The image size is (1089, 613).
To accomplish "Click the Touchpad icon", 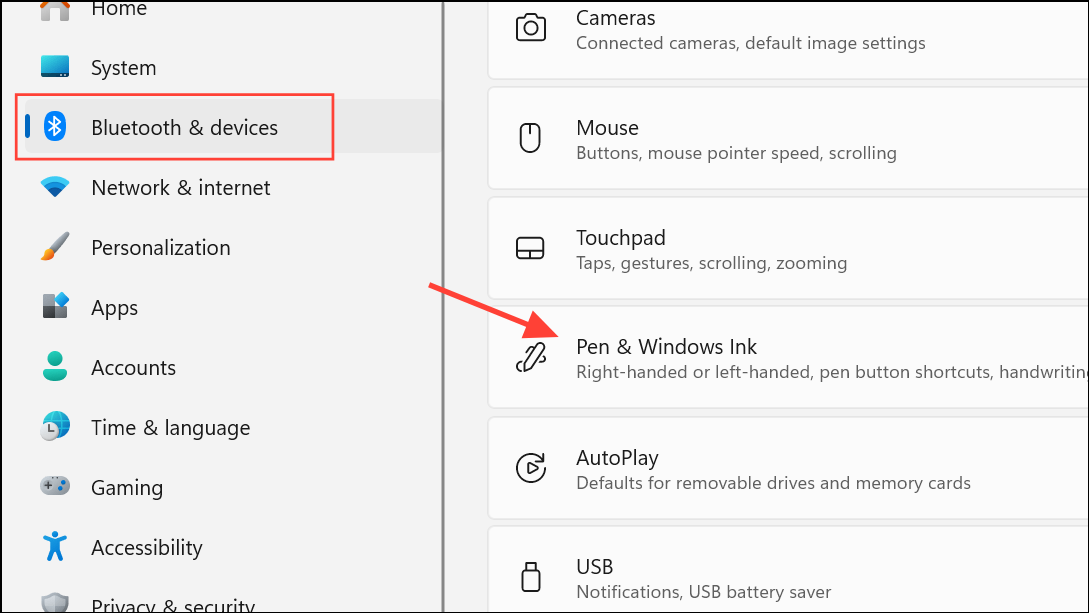I will (x=530, y=248).
